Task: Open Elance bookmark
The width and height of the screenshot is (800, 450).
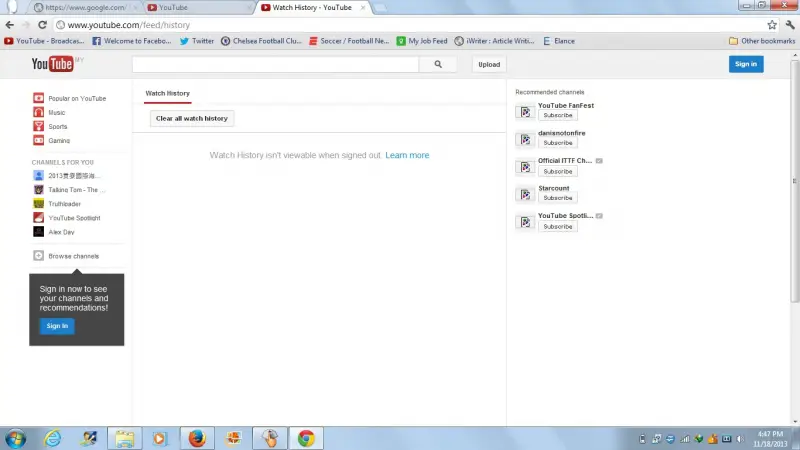Action: pos(559,41)
